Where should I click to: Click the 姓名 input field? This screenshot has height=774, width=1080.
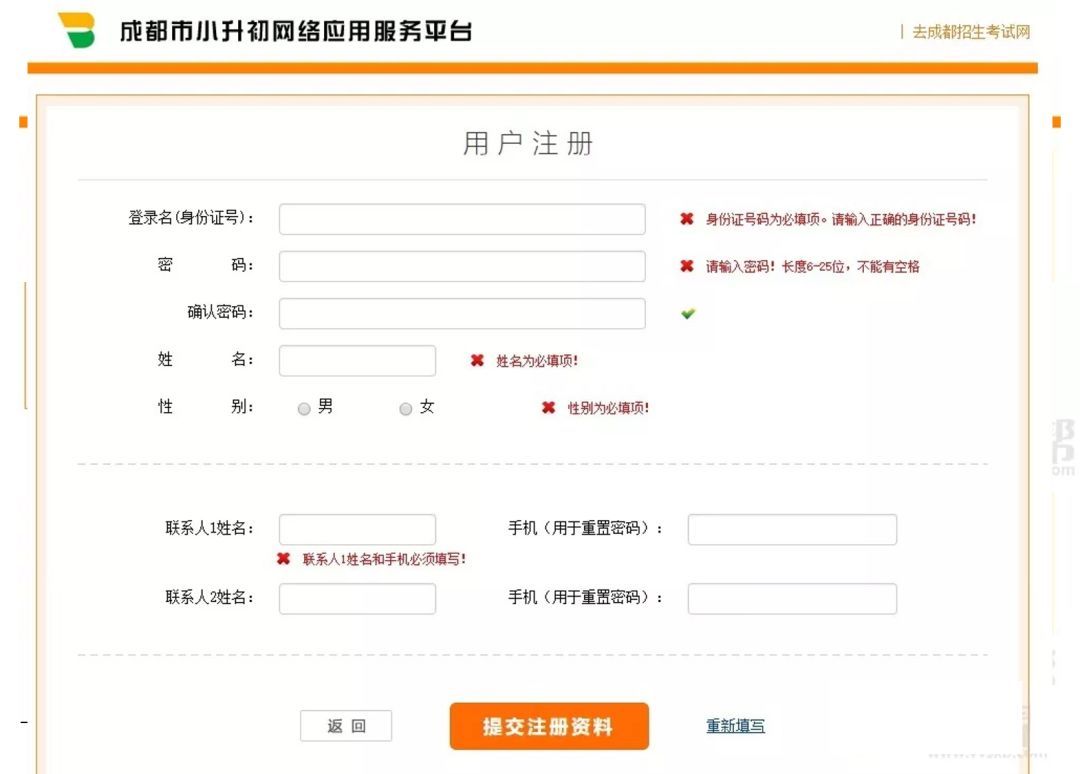coord(357,360)
